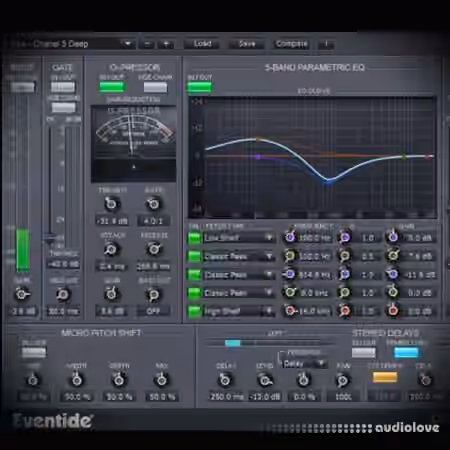Click the 814.8 Hz frequency knob
This screenshot has height=450, width=450.
point(290,274)
